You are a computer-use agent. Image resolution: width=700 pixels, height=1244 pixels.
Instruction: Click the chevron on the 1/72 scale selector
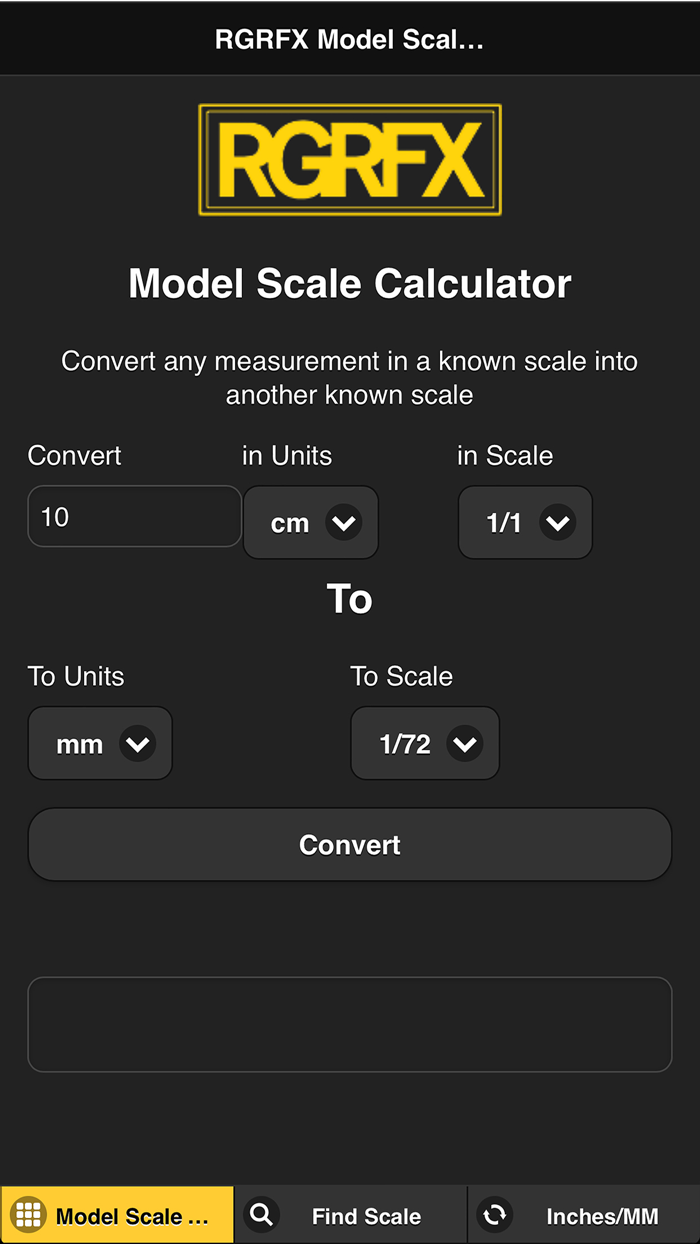pos(463,743)
